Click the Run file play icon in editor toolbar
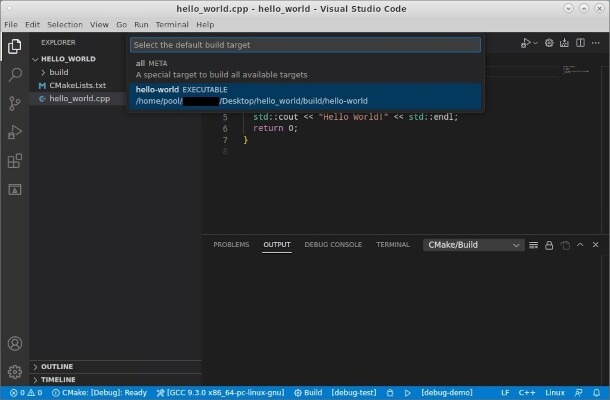Screen dimensions: 610x400 (x=526, y=43)
